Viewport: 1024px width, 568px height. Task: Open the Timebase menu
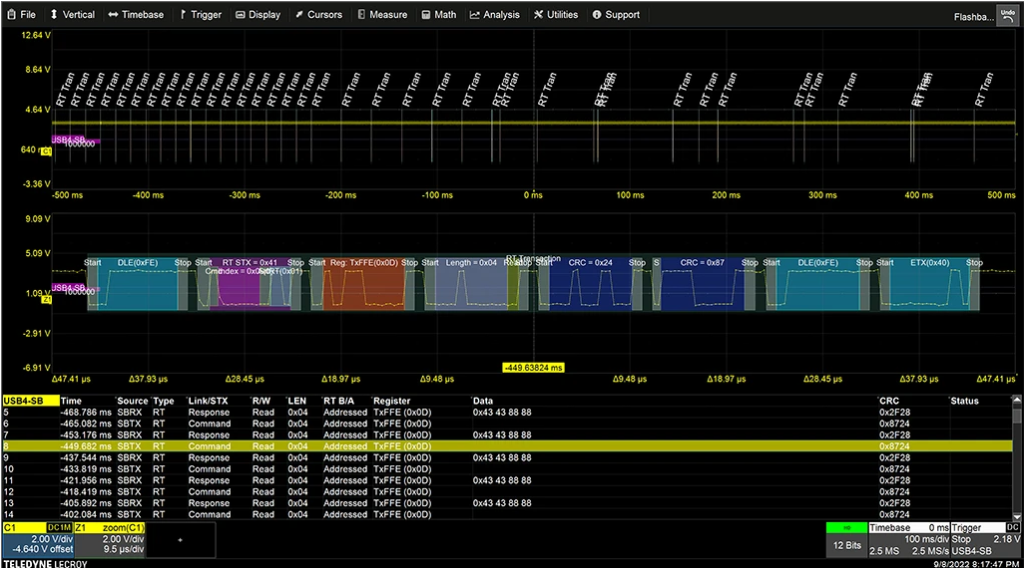click(136, 14)
